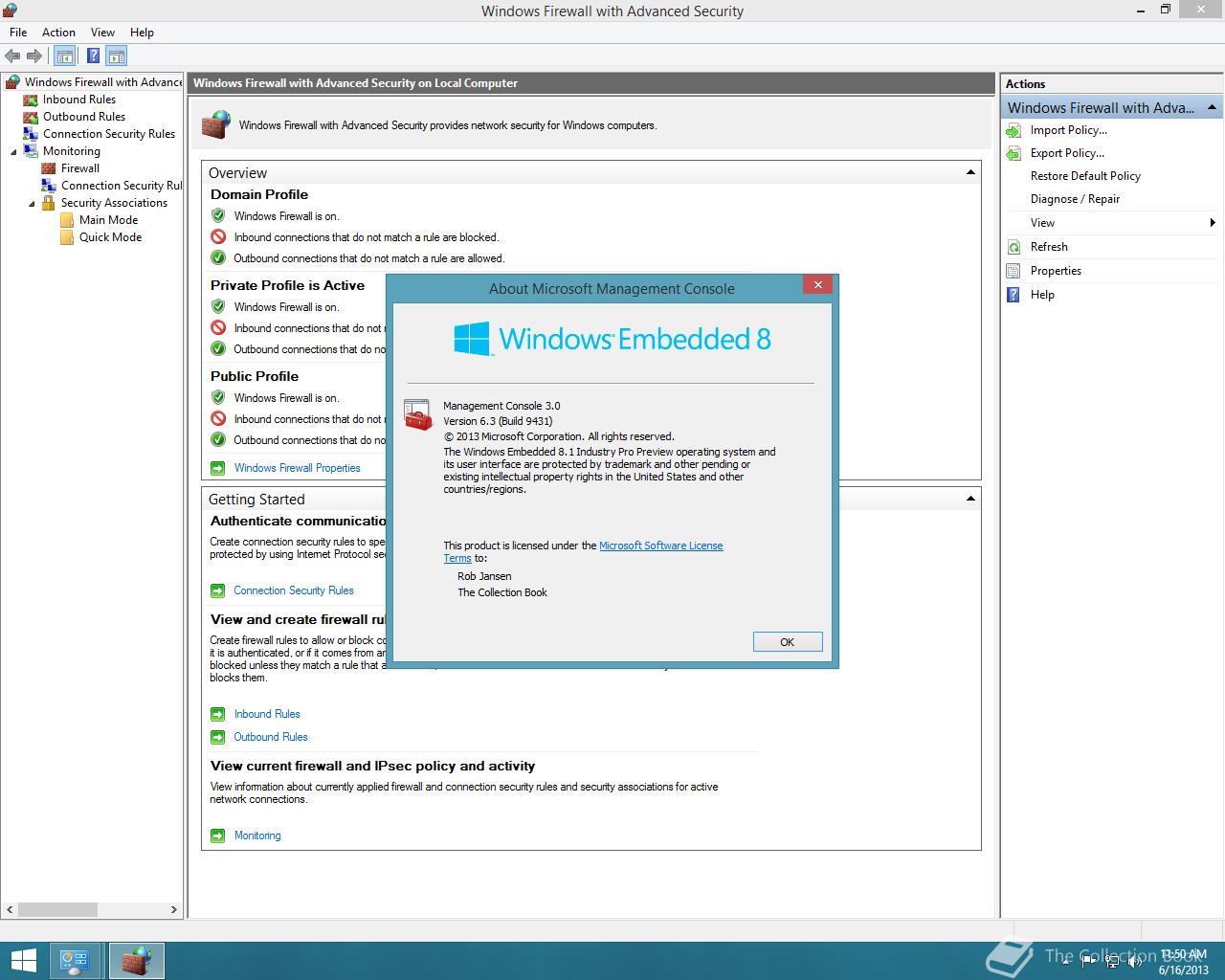The width and height of the screenshot is (1225, 980).
Task: Select the Main Mode folder icon
Action: [67, 220]
